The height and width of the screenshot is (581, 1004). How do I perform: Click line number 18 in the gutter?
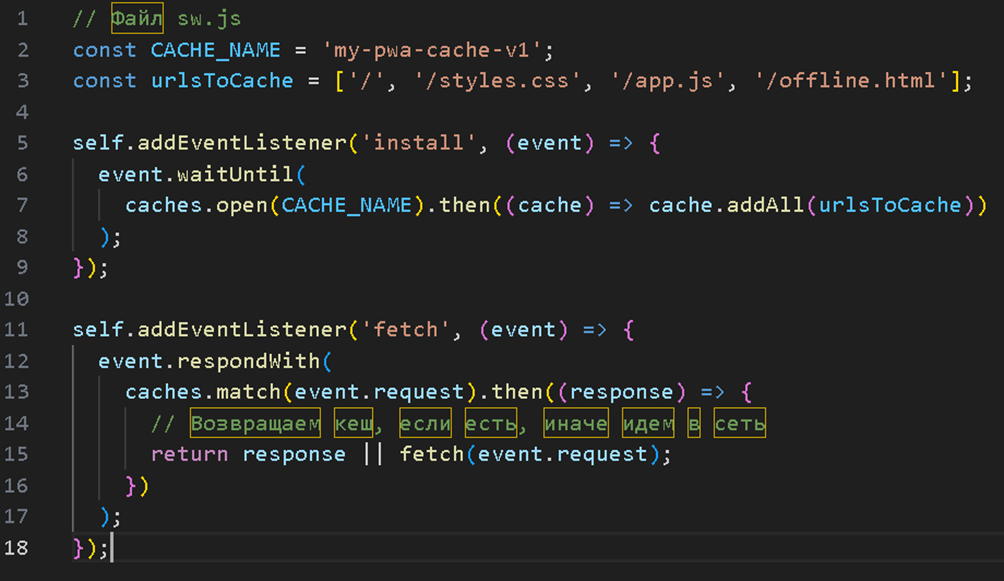[x=17, y=547]
